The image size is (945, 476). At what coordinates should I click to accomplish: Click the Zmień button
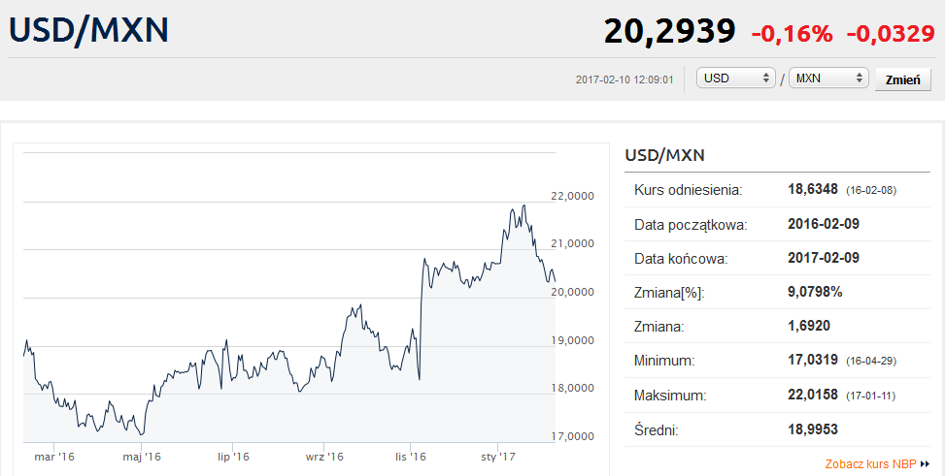[903, 80]
